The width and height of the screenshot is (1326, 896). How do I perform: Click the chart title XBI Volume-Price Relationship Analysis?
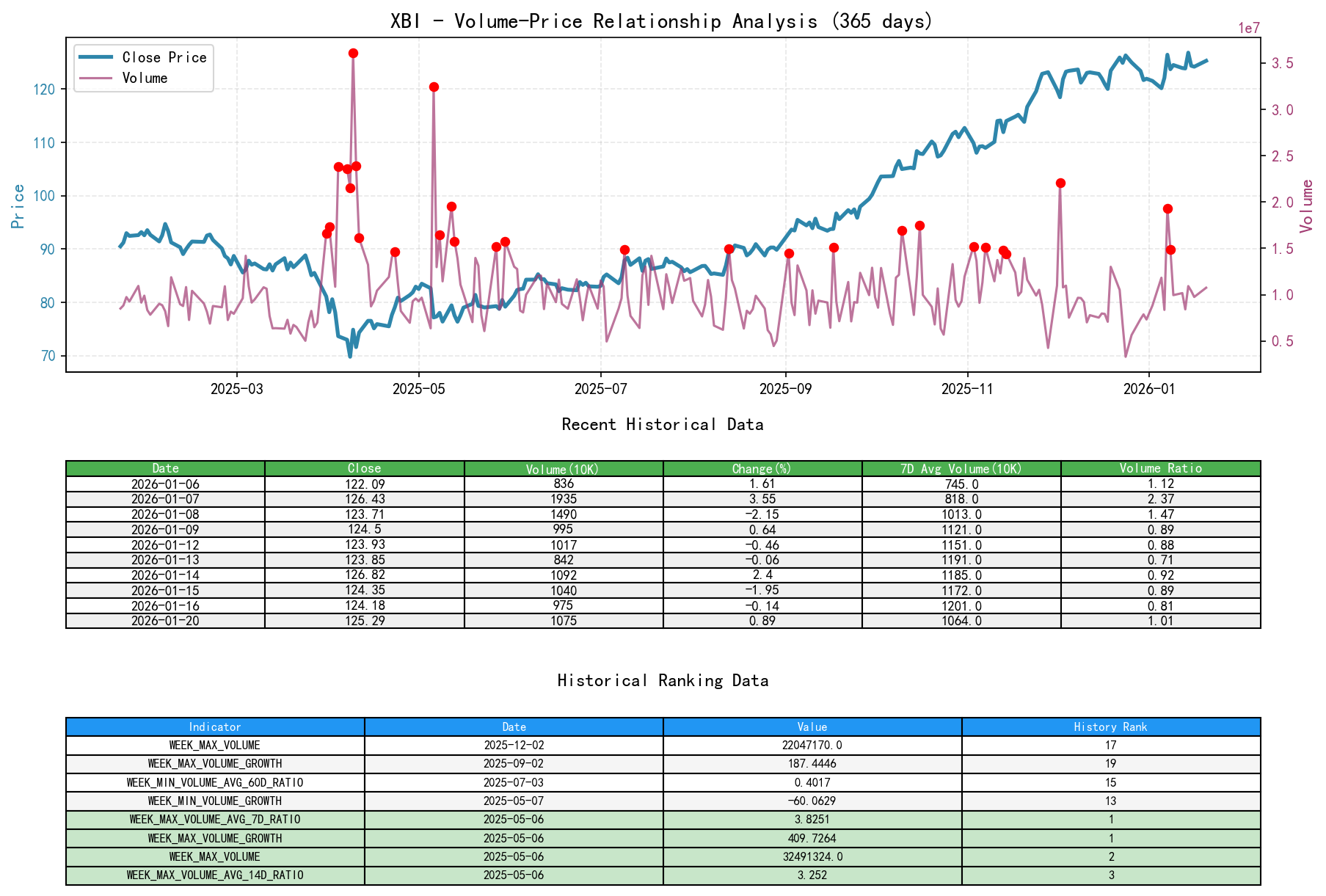660,21
